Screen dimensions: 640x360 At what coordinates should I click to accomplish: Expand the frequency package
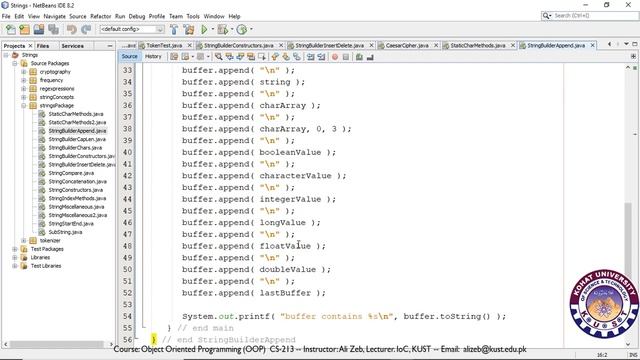pos(24,80)
